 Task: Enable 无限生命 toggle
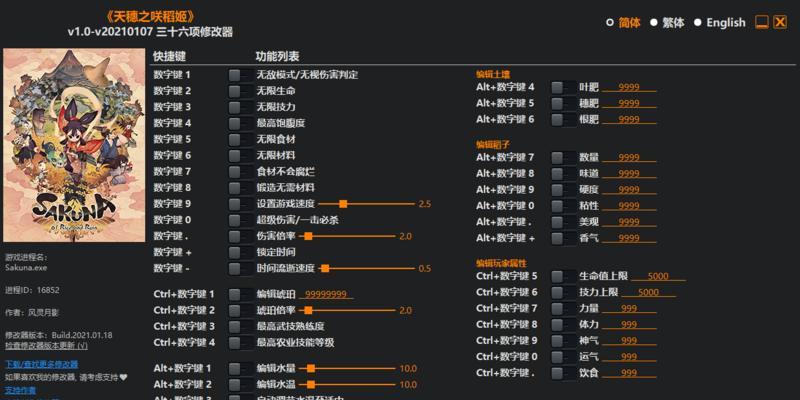240,91
